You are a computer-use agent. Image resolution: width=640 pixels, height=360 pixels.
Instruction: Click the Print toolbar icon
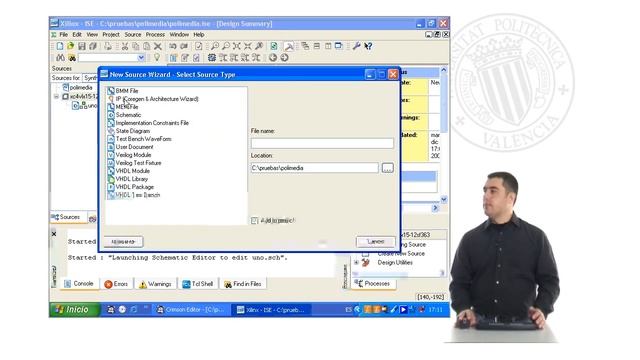click(108, 46)
